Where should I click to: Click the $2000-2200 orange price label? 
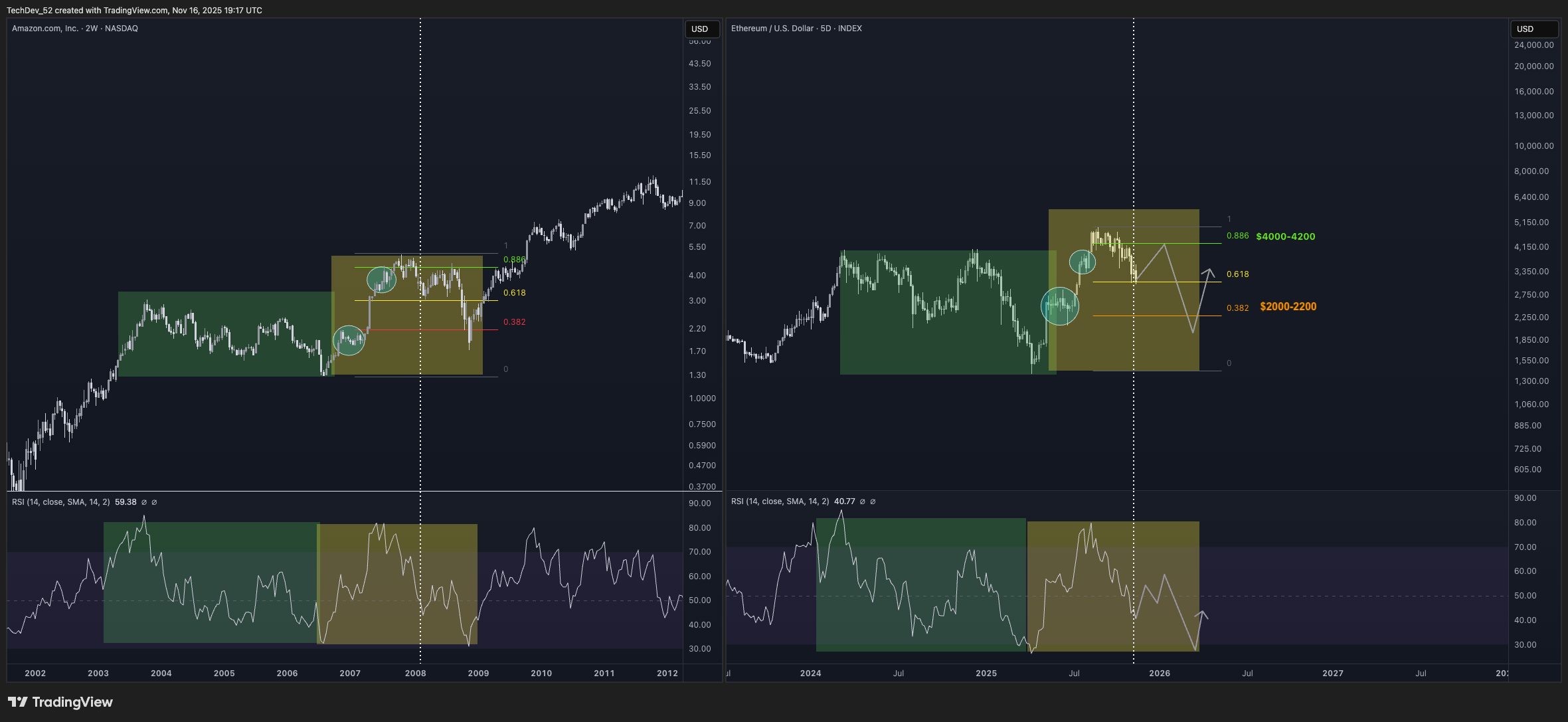click(x=1288, y=307)
